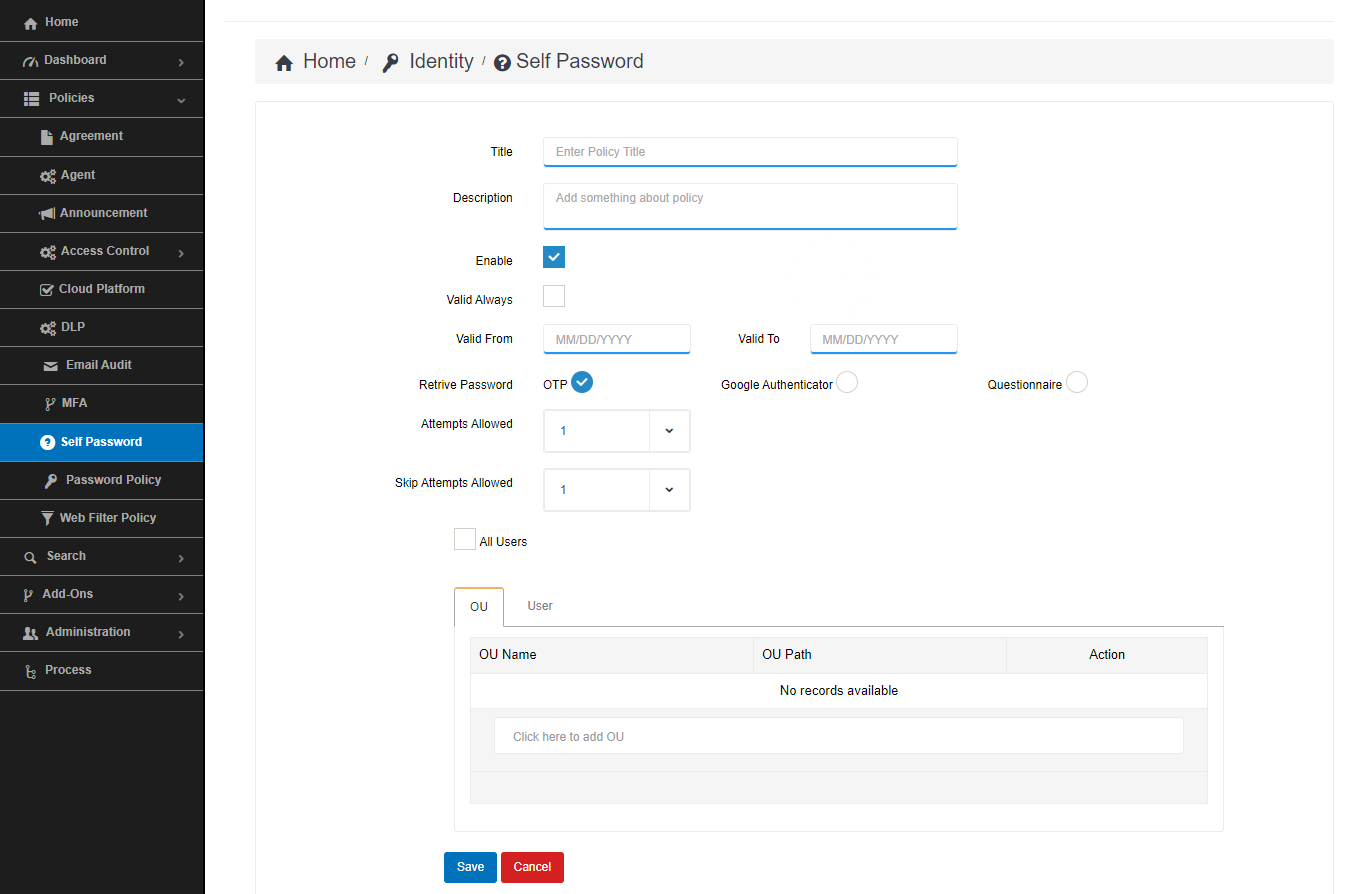Screen dimensions: 1366x894
Task: Save the Self Password policy
Action: coord(469,867)
